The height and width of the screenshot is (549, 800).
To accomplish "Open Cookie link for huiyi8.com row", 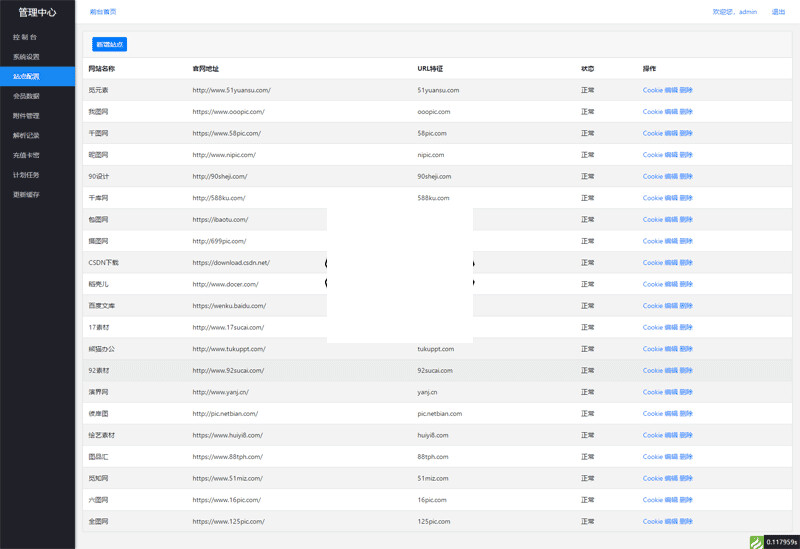I will point(653,435).
